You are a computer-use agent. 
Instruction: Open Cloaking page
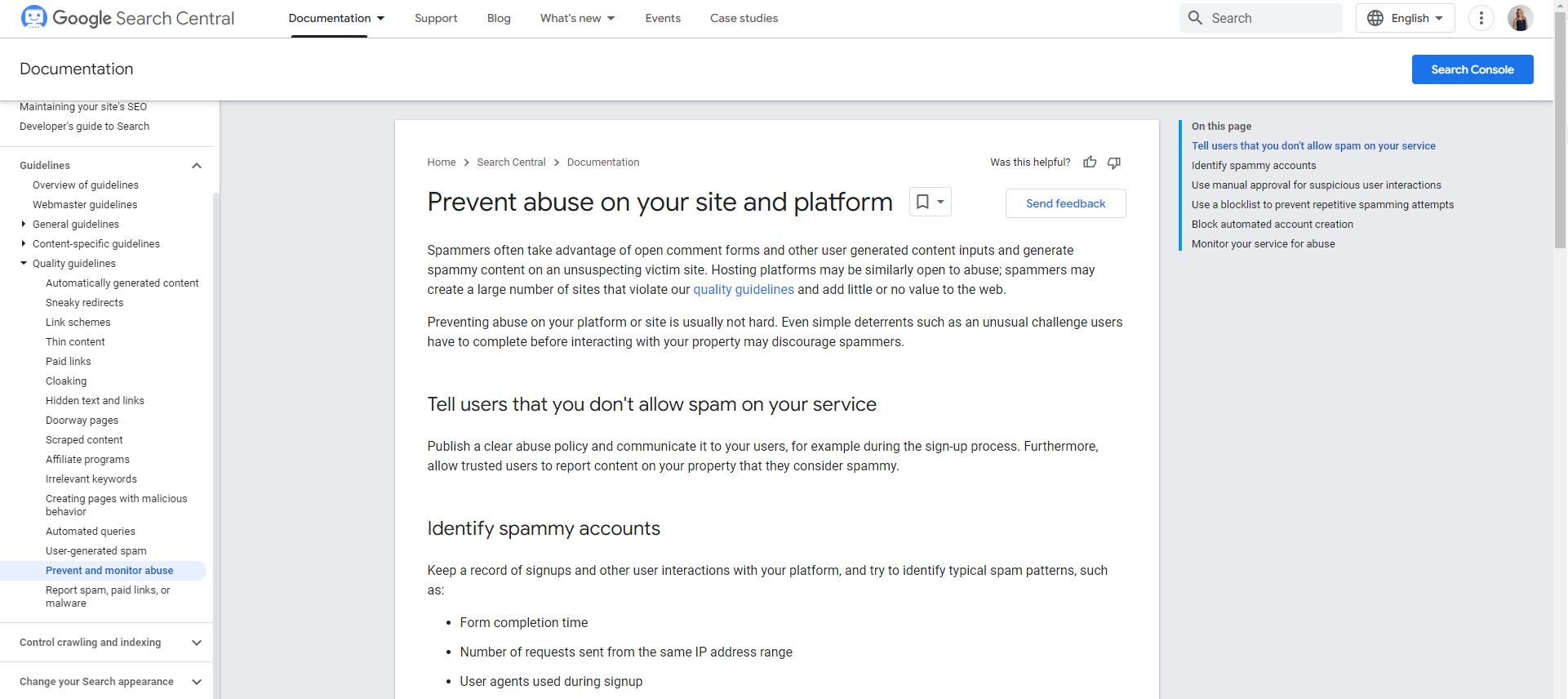[x=66, y=381]
